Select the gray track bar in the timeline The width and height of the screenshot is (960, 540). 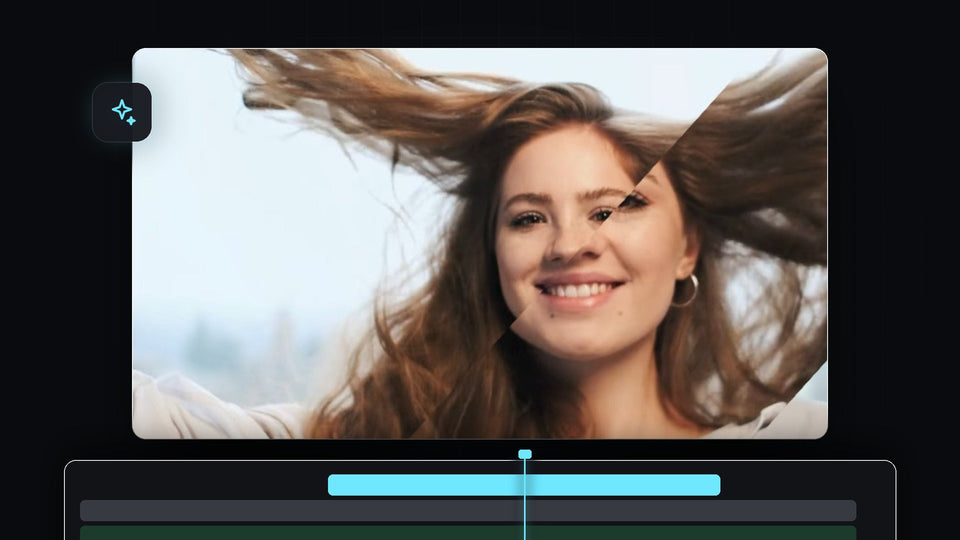coord(468,511)
